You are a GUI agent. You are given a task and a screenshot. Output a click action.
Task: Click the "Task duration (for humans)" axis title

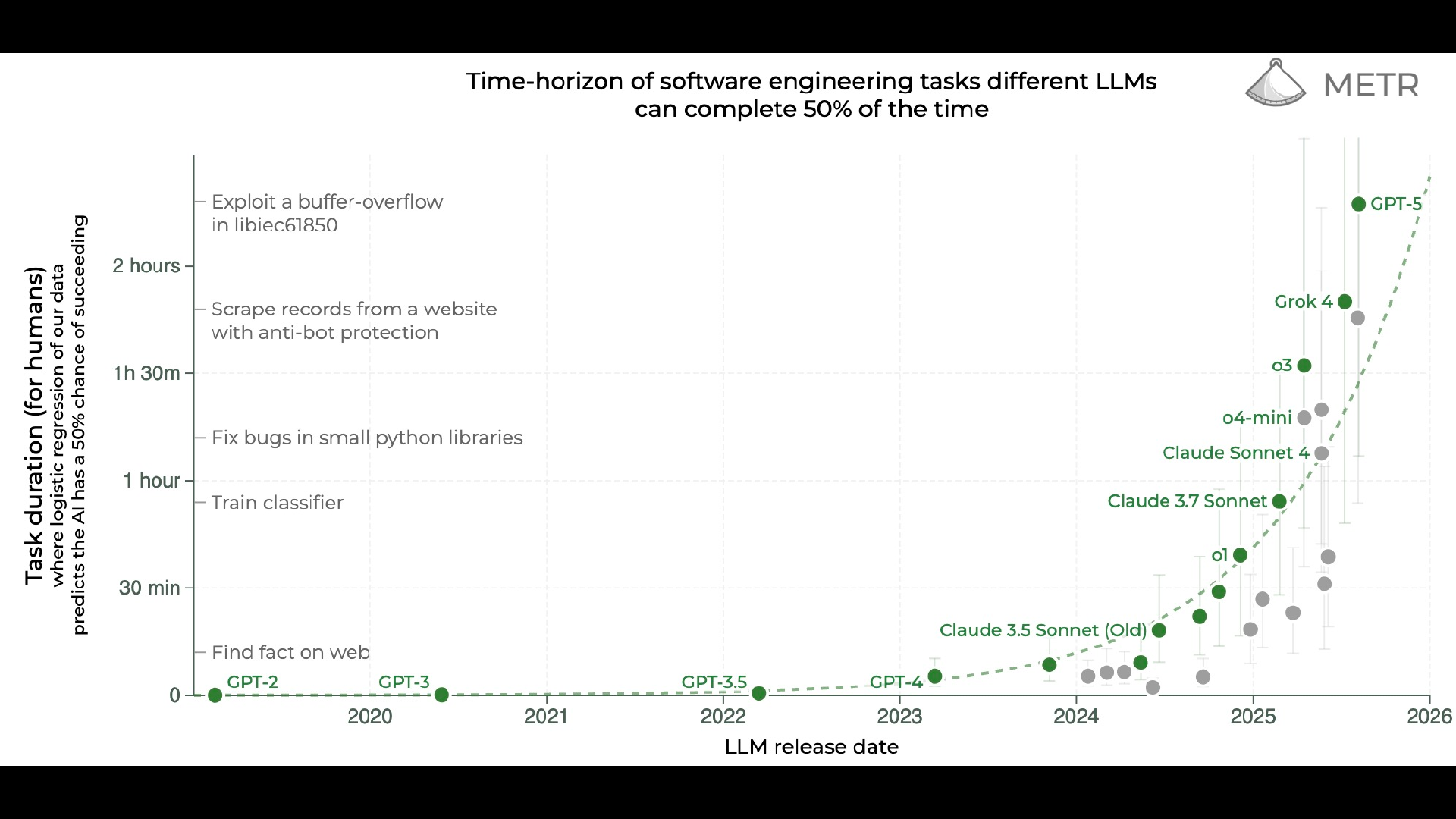click(34, 425)
